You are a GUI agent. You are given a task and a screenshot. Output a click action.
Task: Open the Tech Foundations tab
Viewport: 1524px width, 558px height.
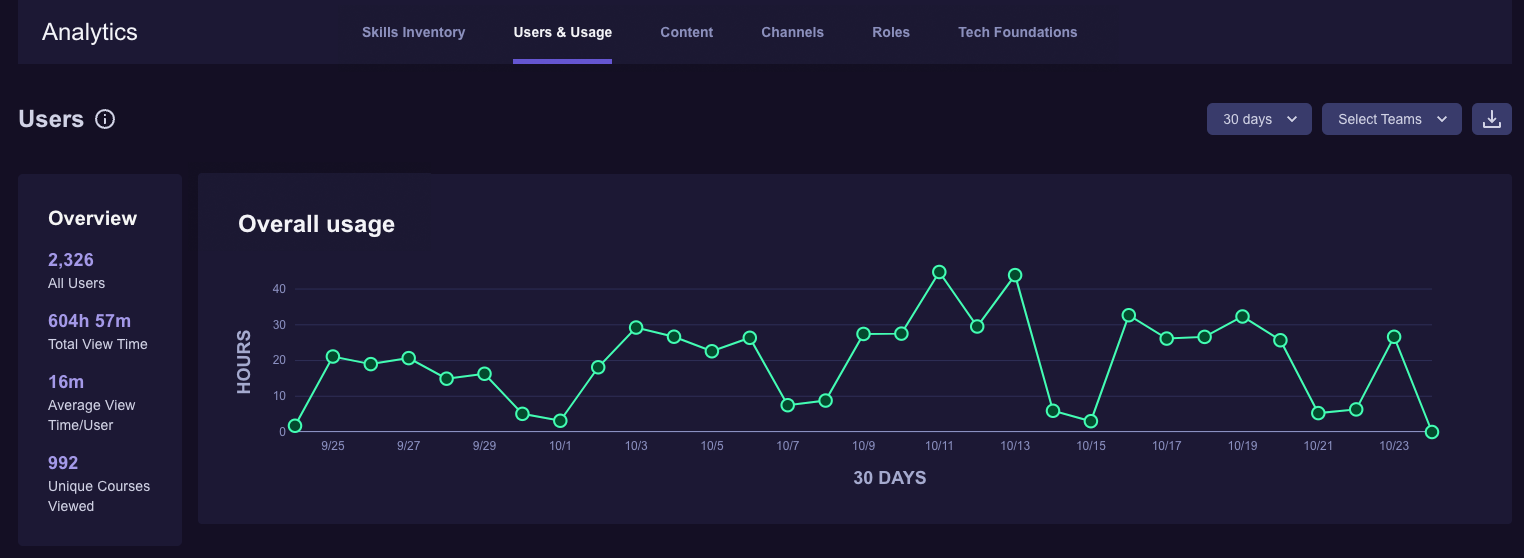tap(1018, 32)
